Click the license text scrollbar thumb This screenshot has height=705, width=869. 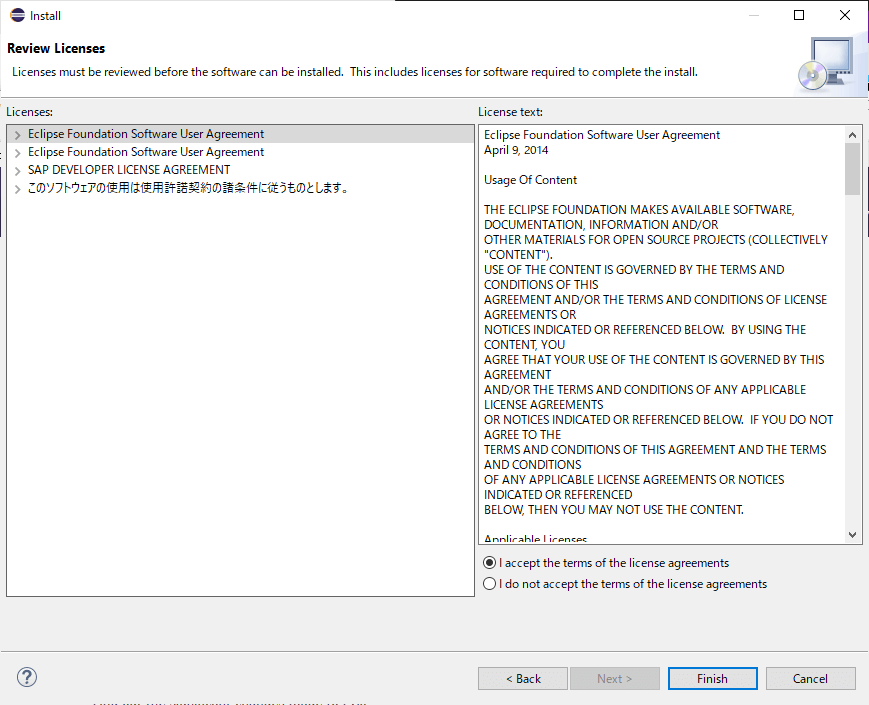(852, 169)
